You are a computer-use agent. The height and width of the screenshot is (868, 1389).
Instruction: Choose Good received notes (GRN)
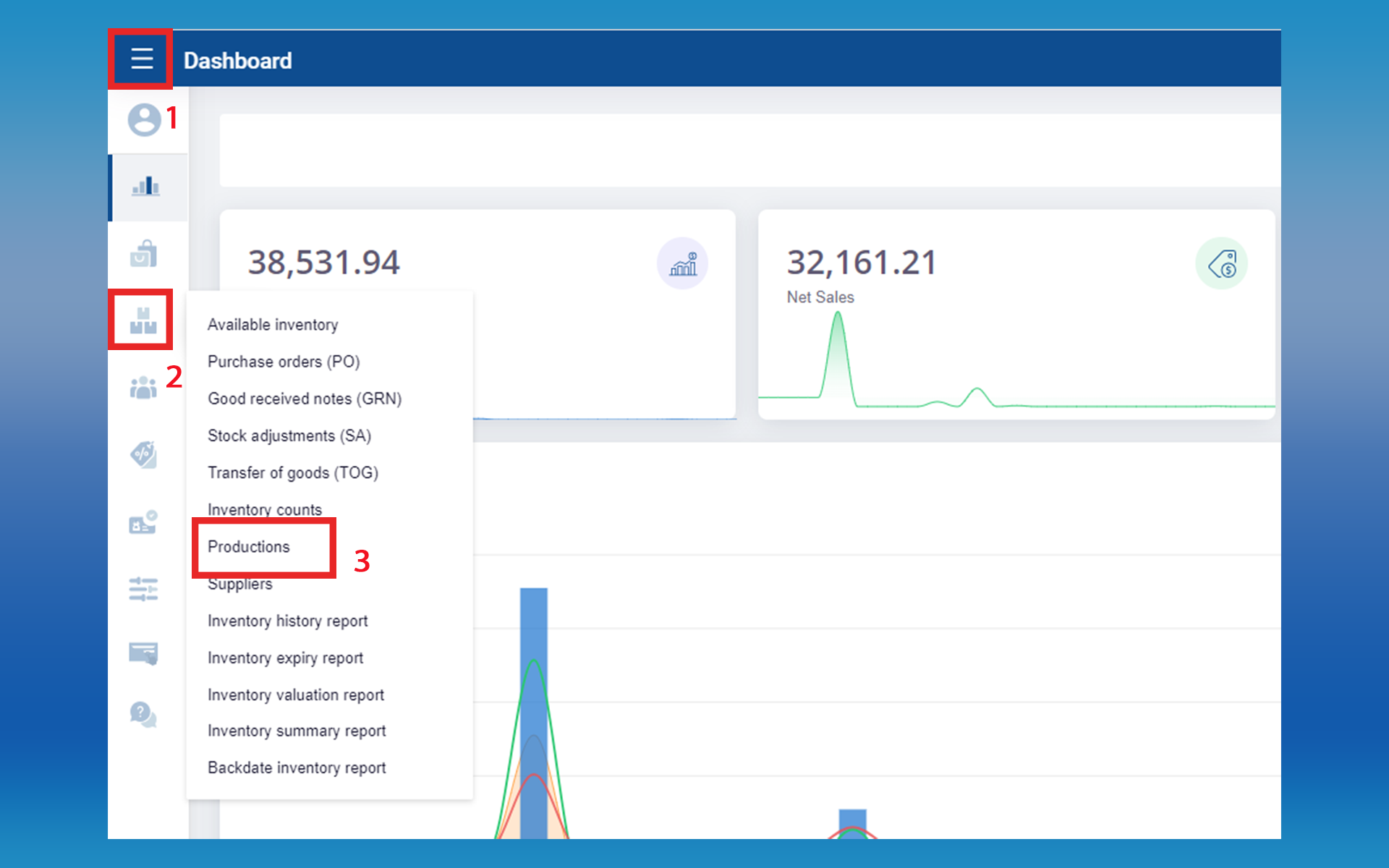305,399
